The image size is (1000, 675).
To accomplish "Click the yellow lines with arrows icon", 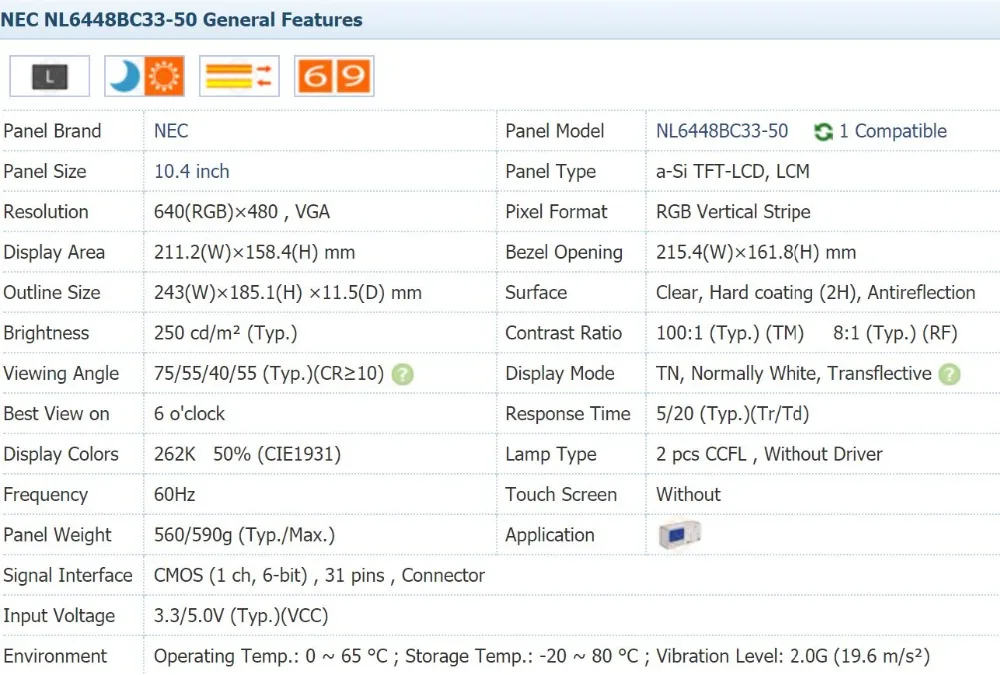I will point(239,77).
